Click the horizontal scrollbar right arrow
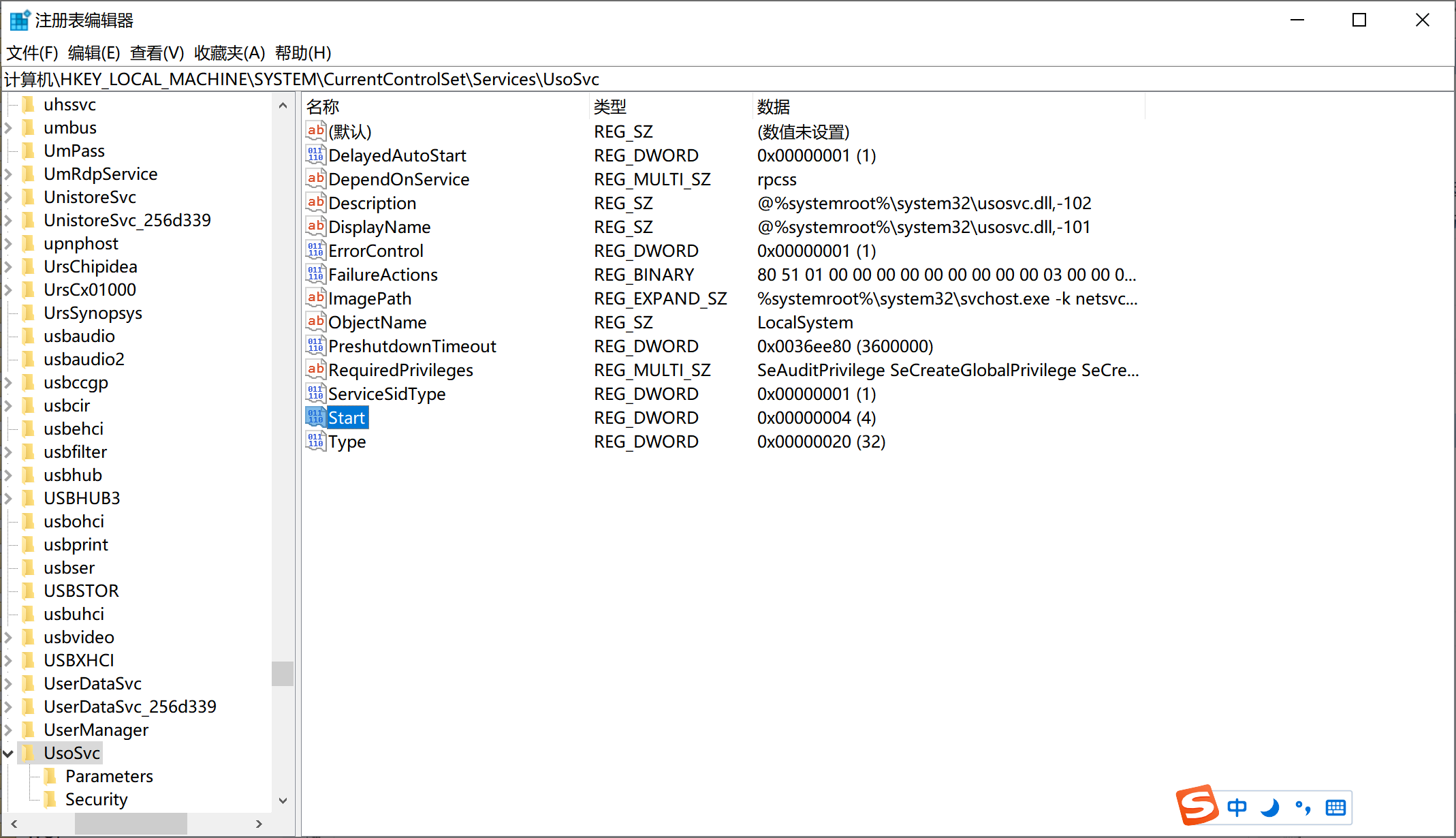Viewport: 1456px width, 838px height. coord(259,823)
